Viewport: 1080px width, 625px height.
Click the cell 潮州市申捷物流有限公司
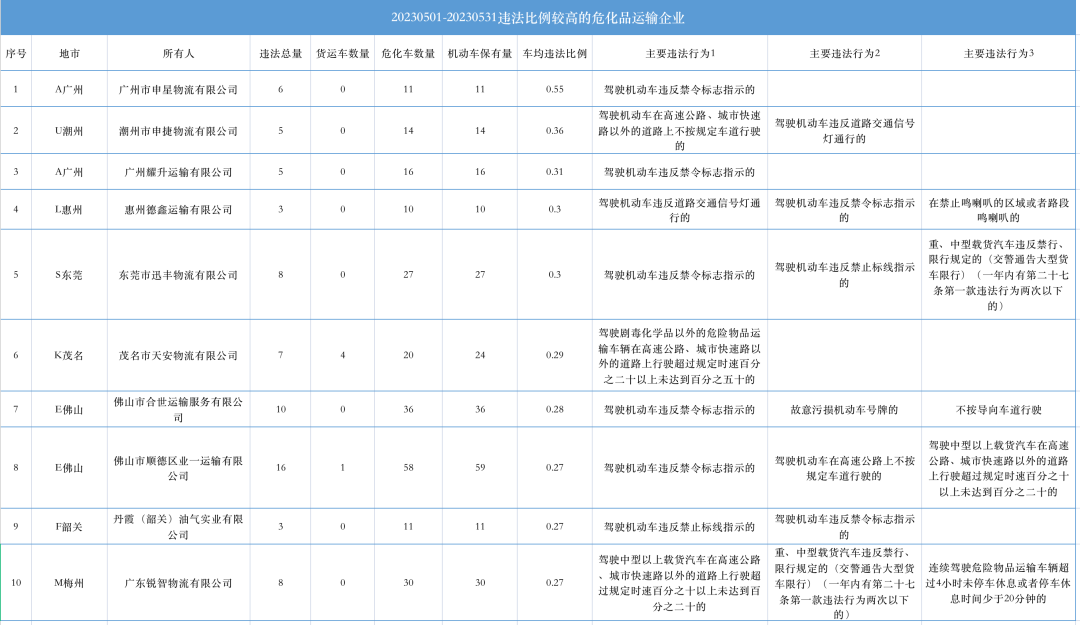click(x=178, y=131)
